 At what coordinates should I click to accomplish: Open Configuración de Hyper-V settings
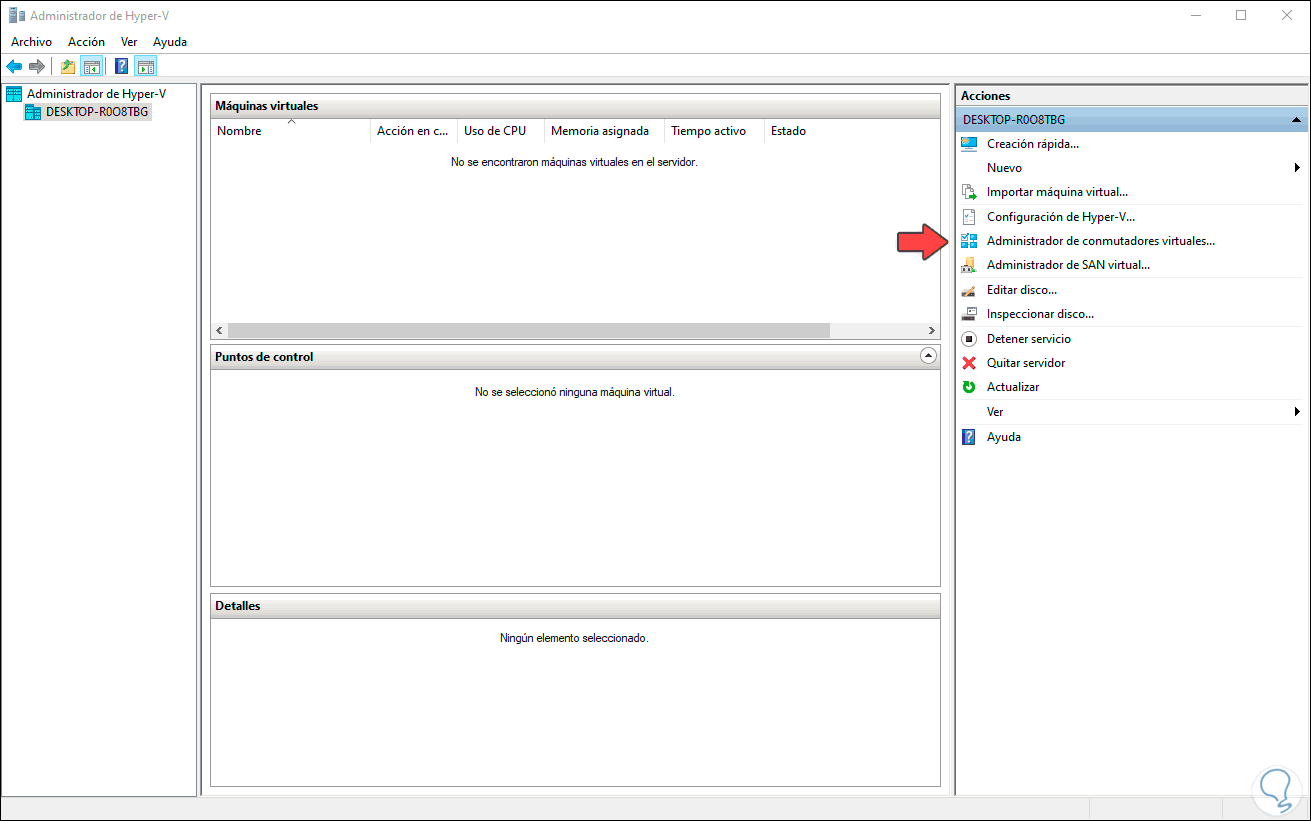click(1060, 216)
